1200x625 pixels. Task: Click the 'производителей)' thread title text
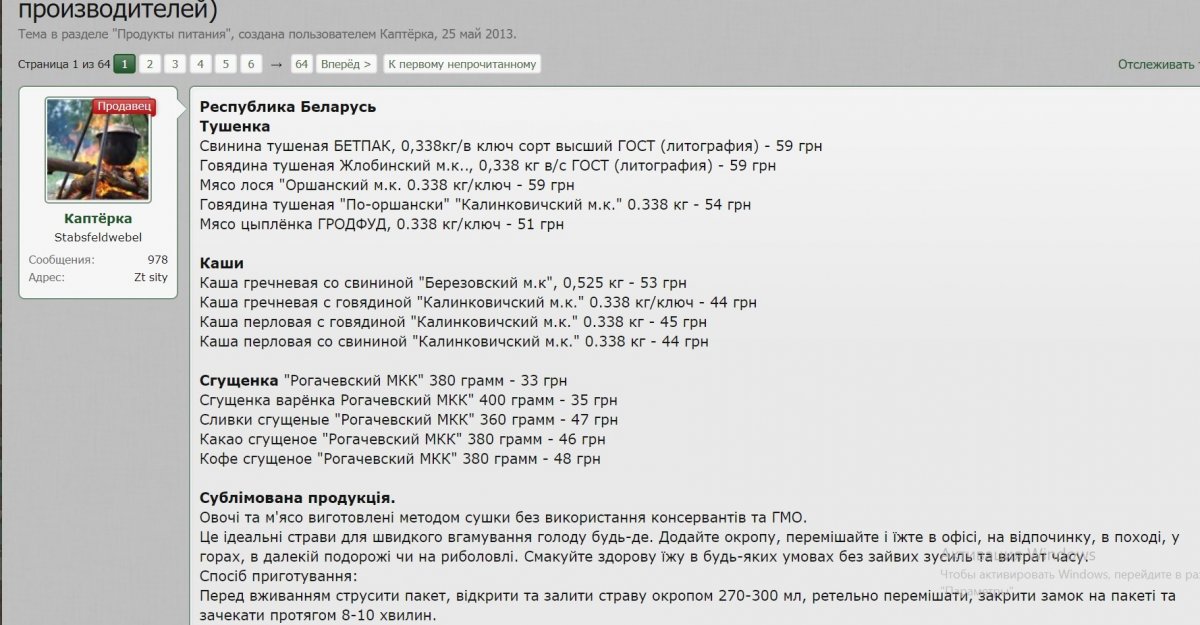(117, 11)
